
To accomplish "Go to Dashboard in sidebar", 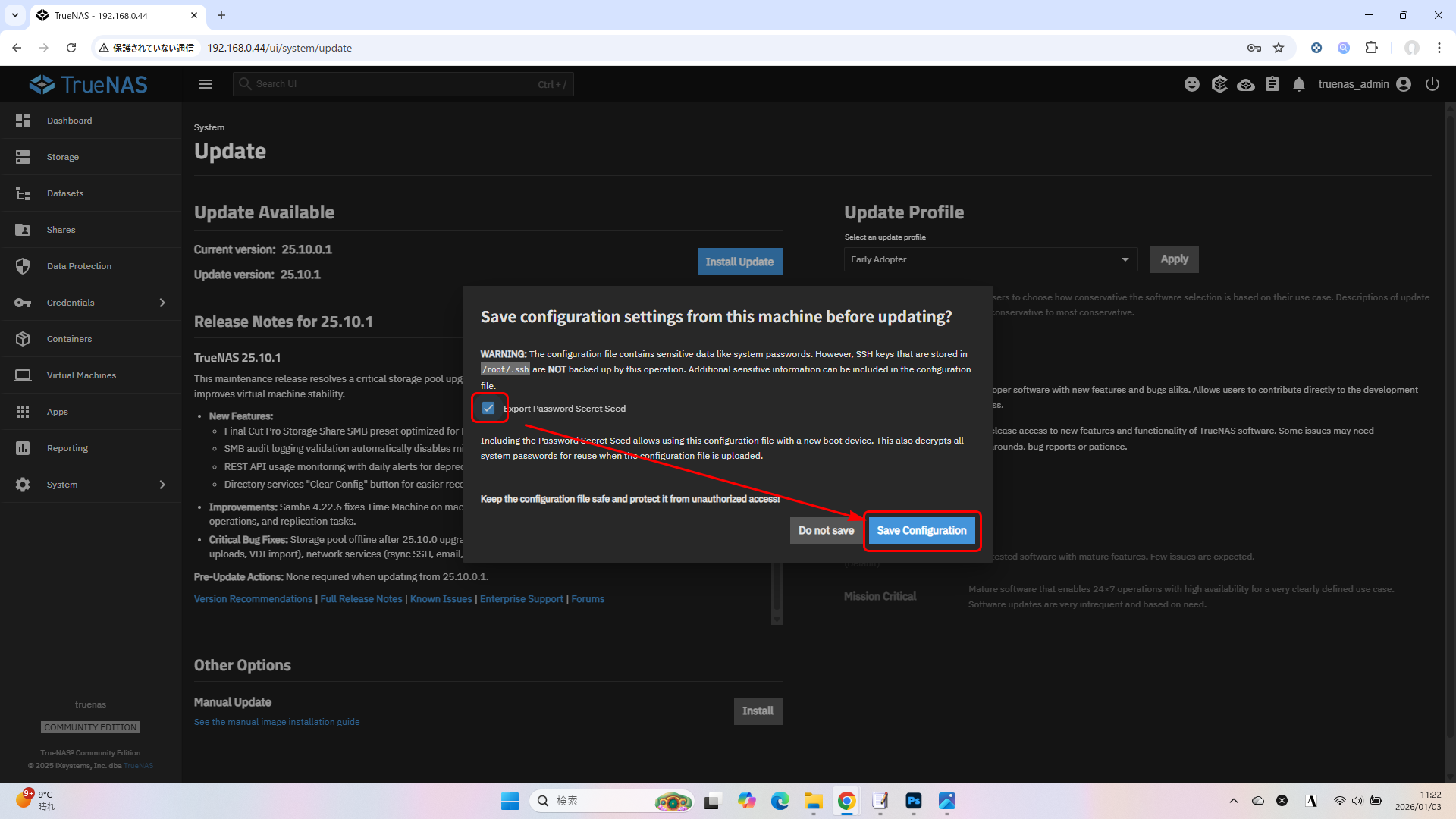I will (x=69, y=121).
